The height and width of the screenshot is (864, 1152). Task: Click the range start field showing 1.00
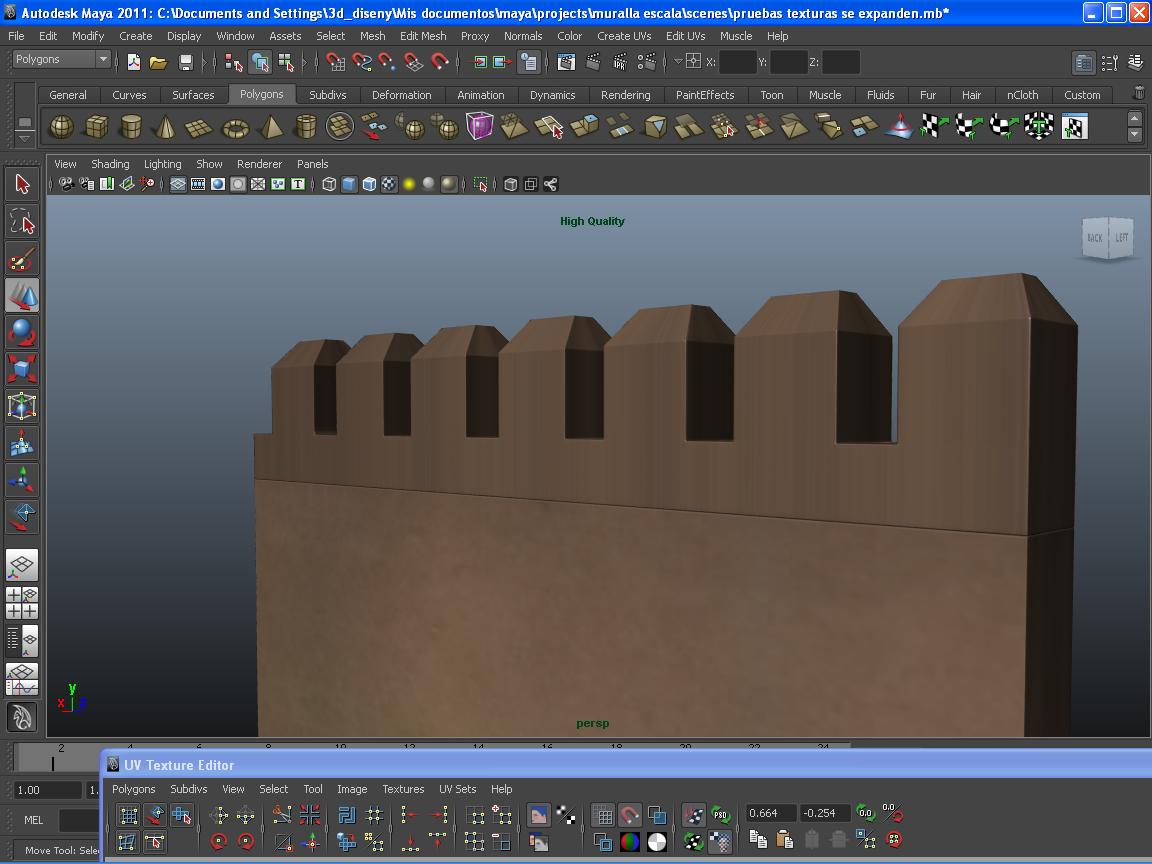48,790
